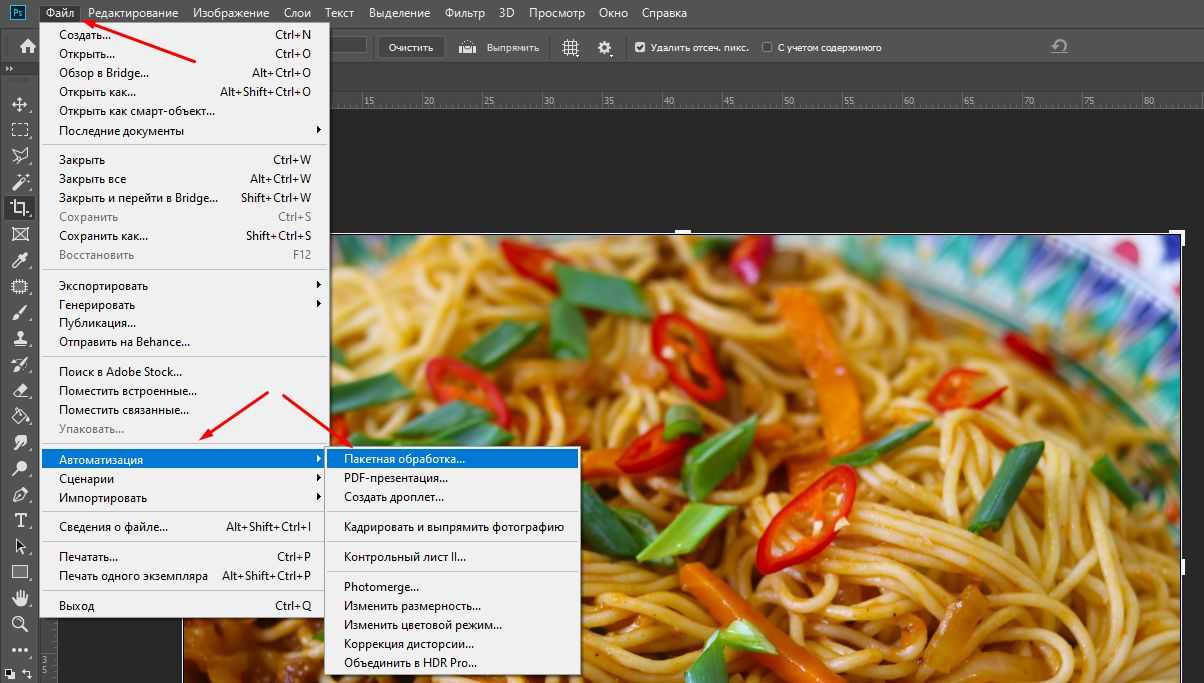Select the Horizontal Type tool
The width and height of the screenshot is (1204, 683).
[x=19, y=520]
